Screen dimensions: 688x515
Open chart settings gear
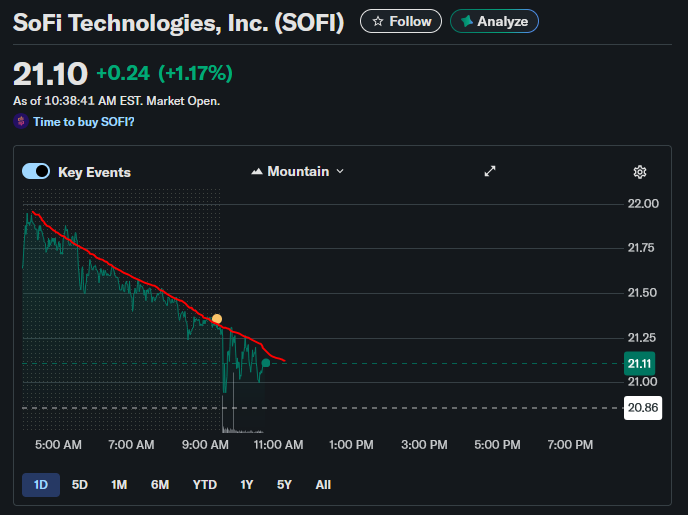(x=640, y=172)
